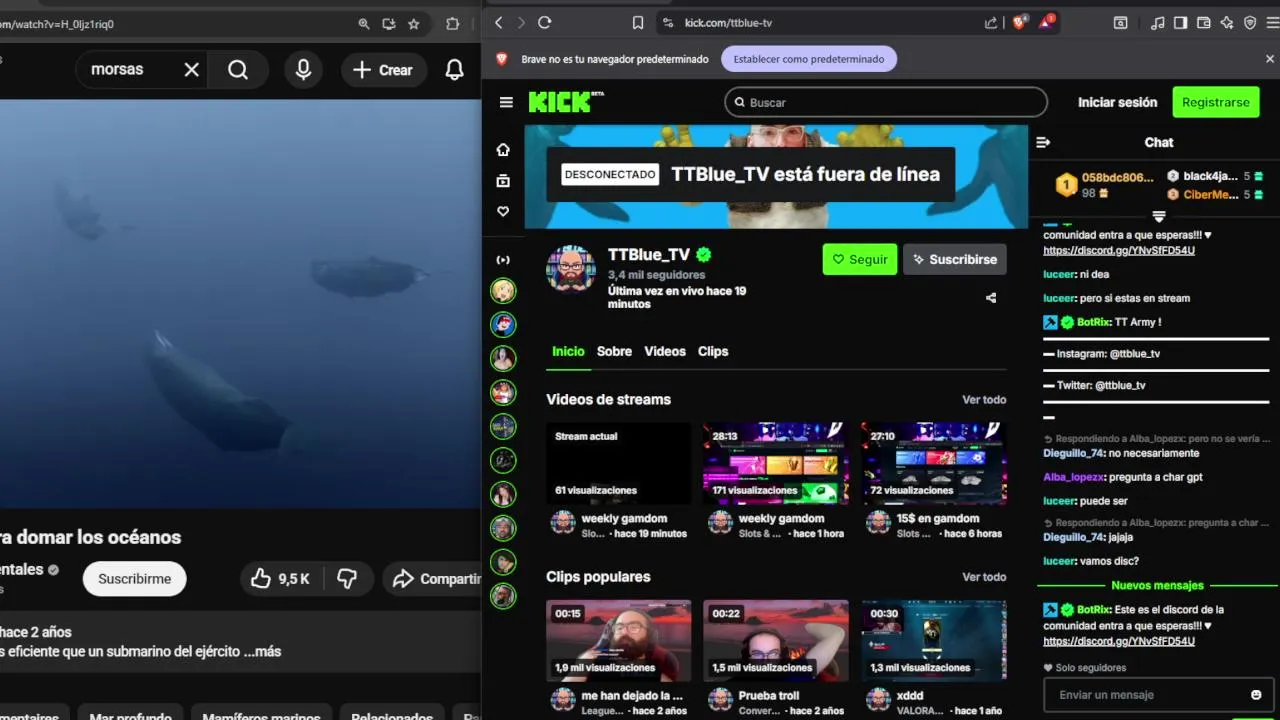Play 'me han dejado la ...' clip
Screen dimensions: 1280x720
pyautogui.click(x=619, y=640)
